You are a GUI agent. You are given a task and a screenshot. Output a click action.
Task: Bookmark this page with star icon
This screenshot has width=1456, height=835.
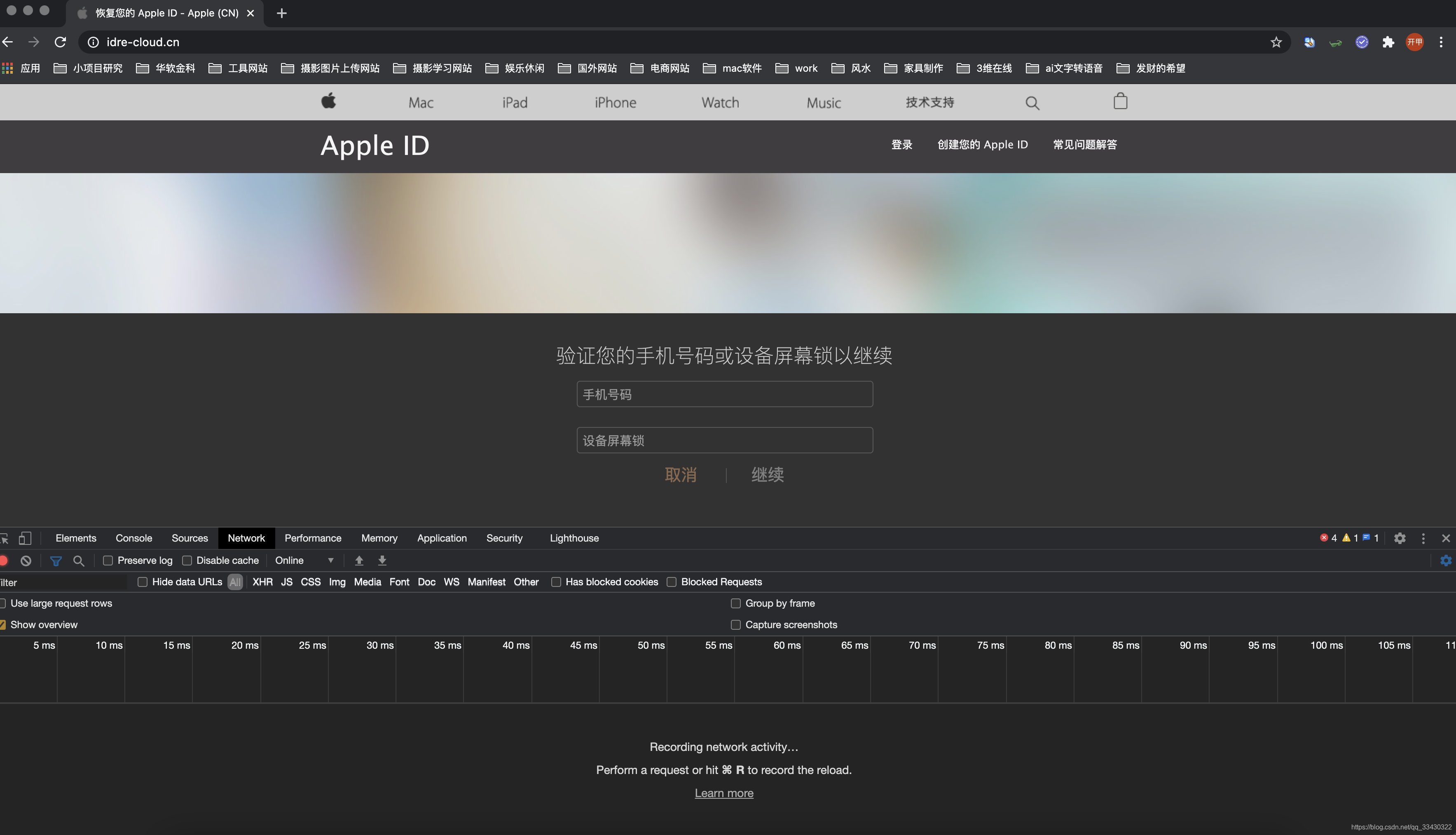tap(1276, 42)
